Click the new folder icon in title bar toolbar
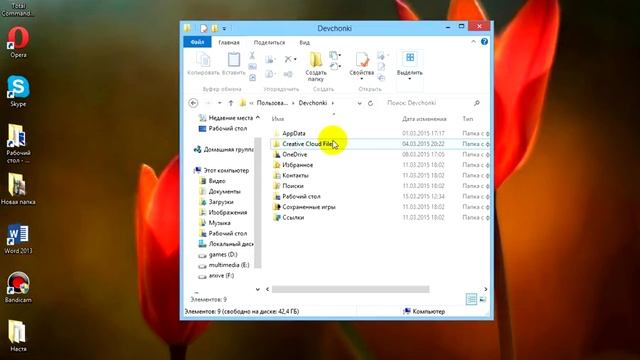The image size is (640, 360). pyautogui.click(x=214, y=28)
